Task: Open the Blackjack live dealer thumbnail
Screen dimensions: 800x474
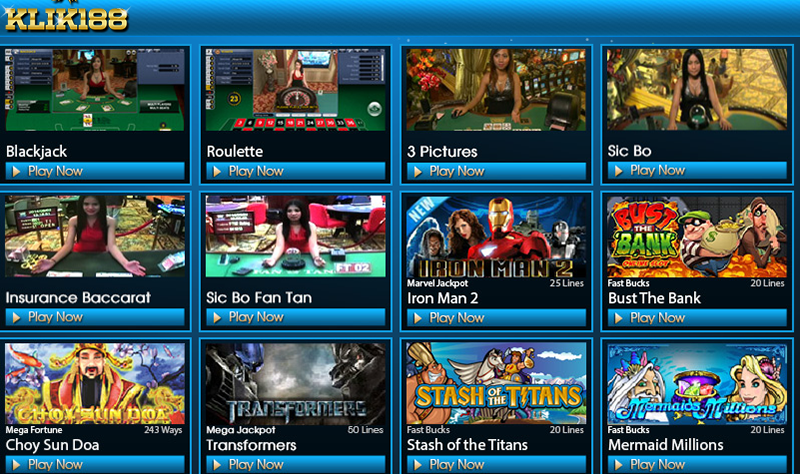Action: [x=95, y=90]
